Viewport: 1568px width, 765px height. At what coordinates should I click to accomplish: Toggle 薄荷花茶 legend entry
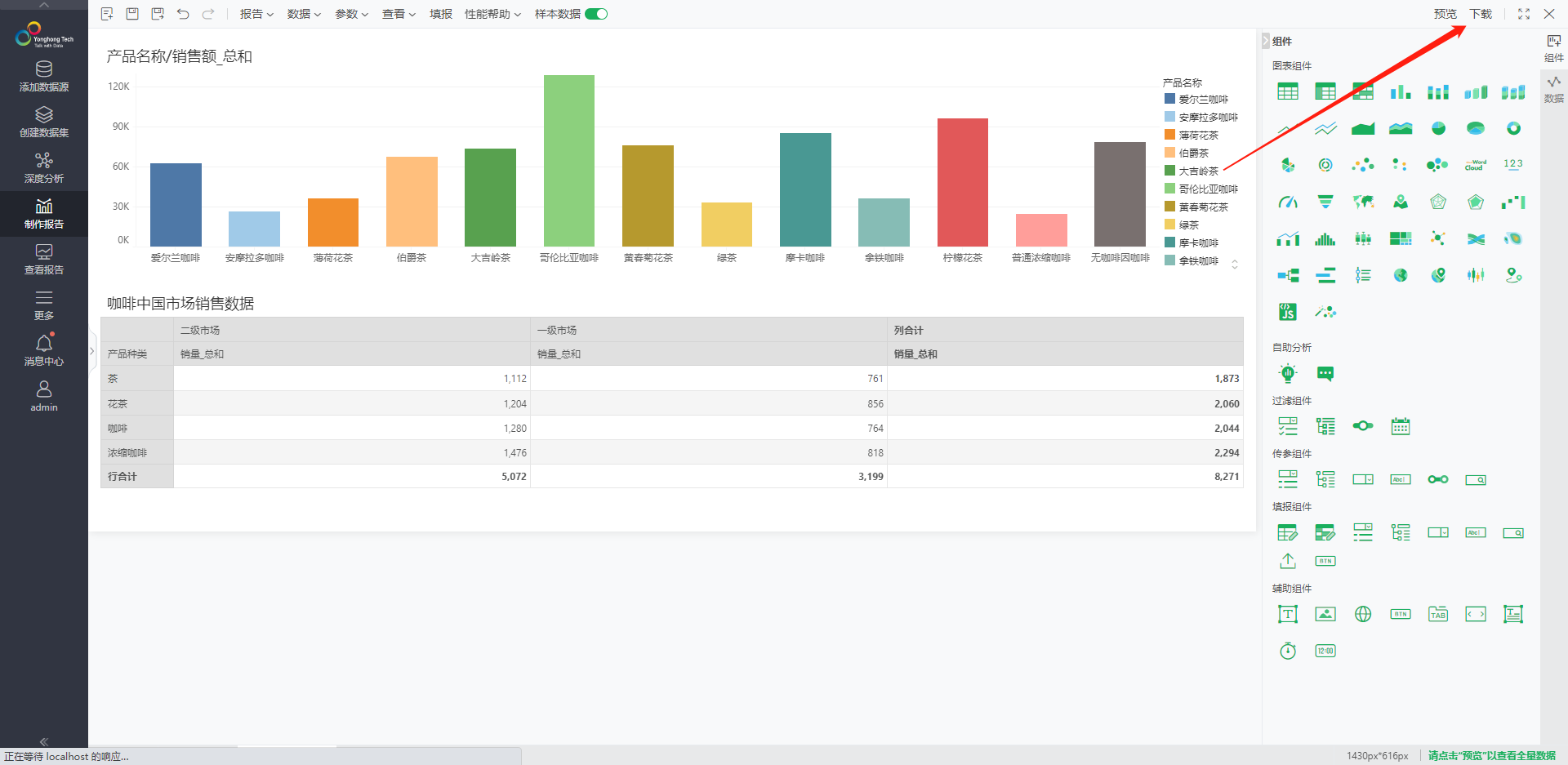(x=1198, y=136)
